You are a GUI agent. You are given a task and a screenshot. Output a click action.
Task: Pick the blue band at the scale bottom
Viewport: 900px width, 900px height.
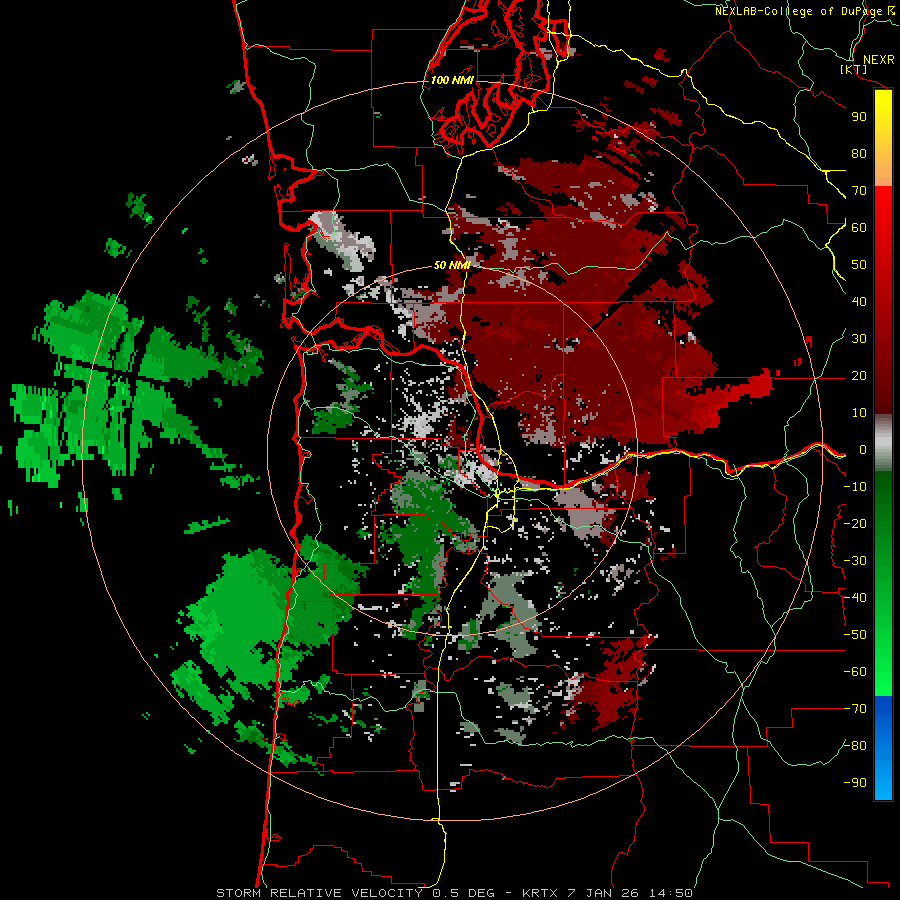pos(883,747)
